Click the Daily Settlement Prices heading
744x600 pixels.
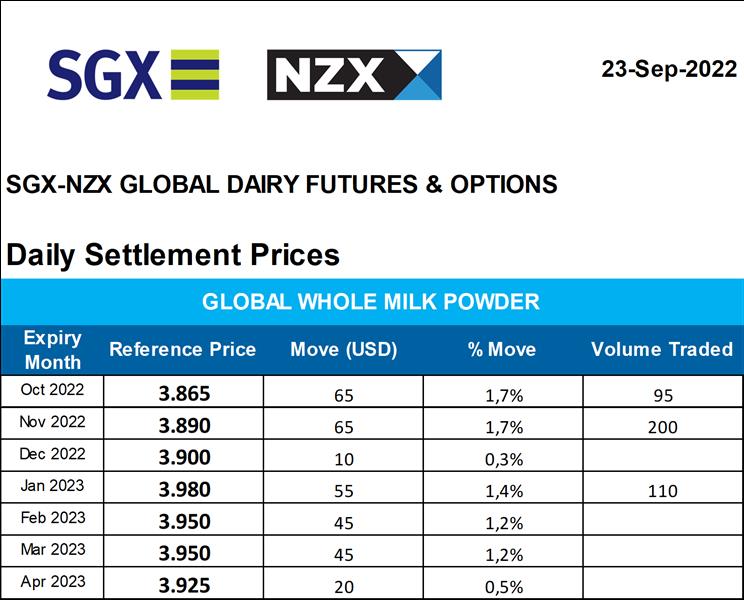(173, 254)
